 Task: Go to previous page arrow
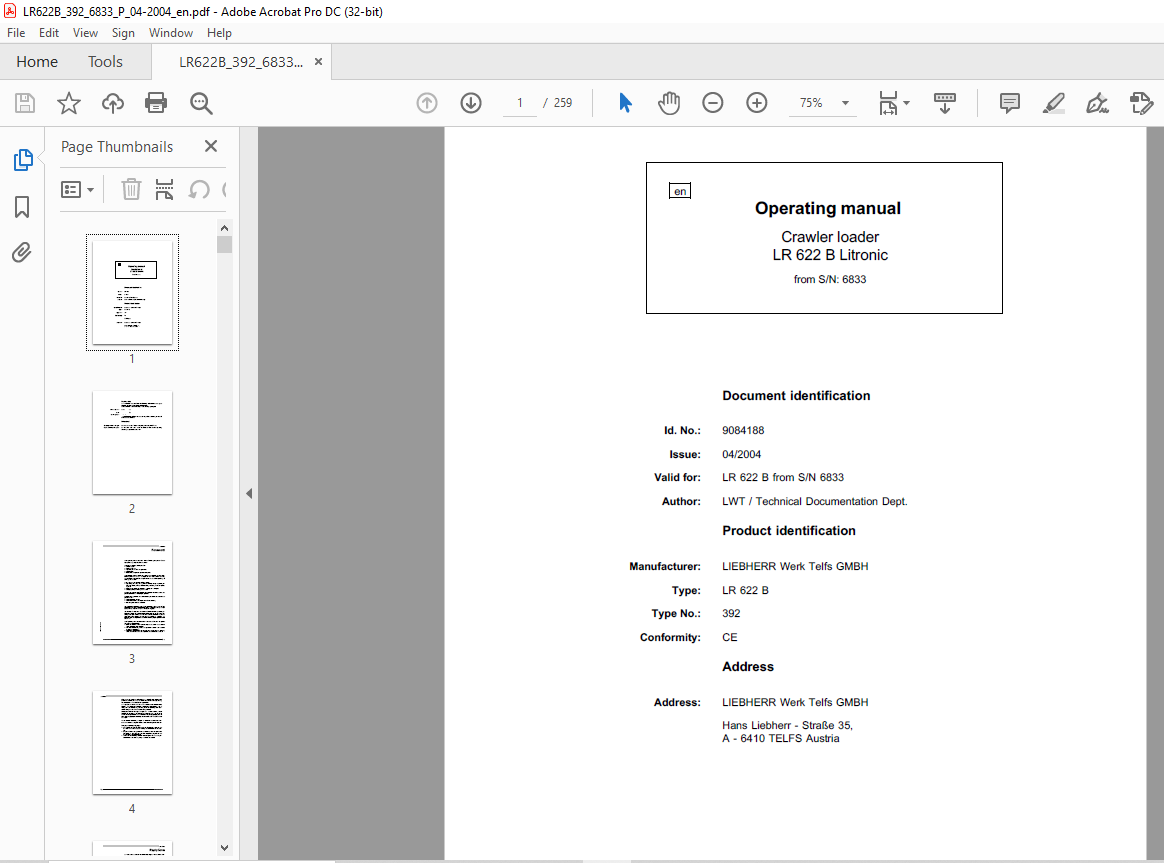pyautogui.click(x=427, y=103)
